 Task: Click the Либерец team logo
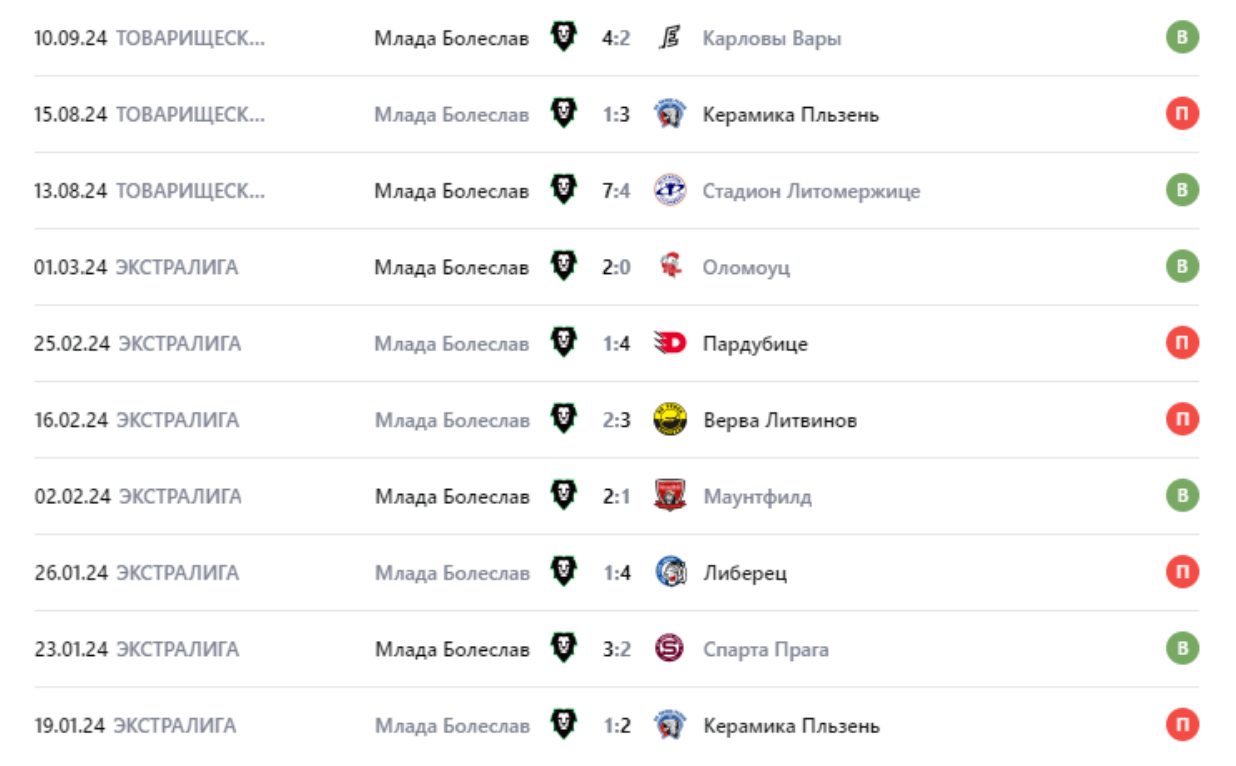pos(670,572)
